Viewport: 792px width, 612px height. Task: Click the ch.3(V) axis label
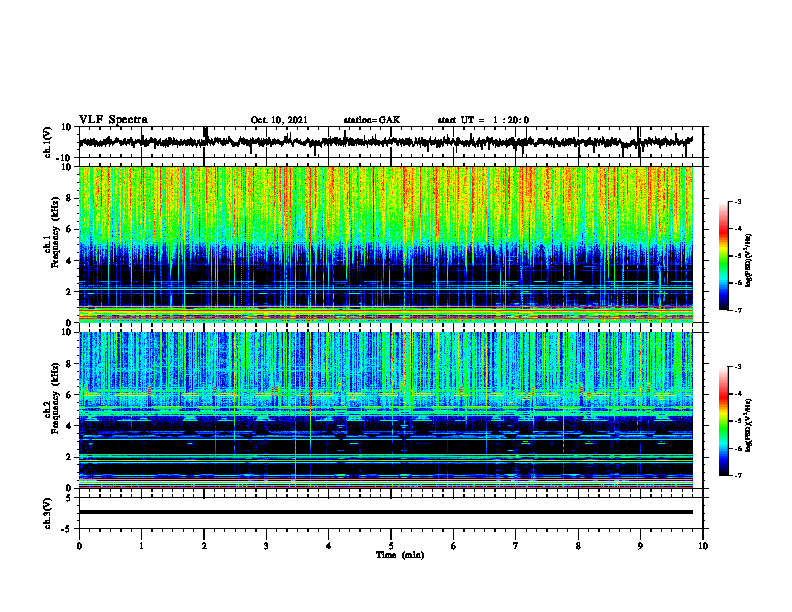click(x=48, y=513)
